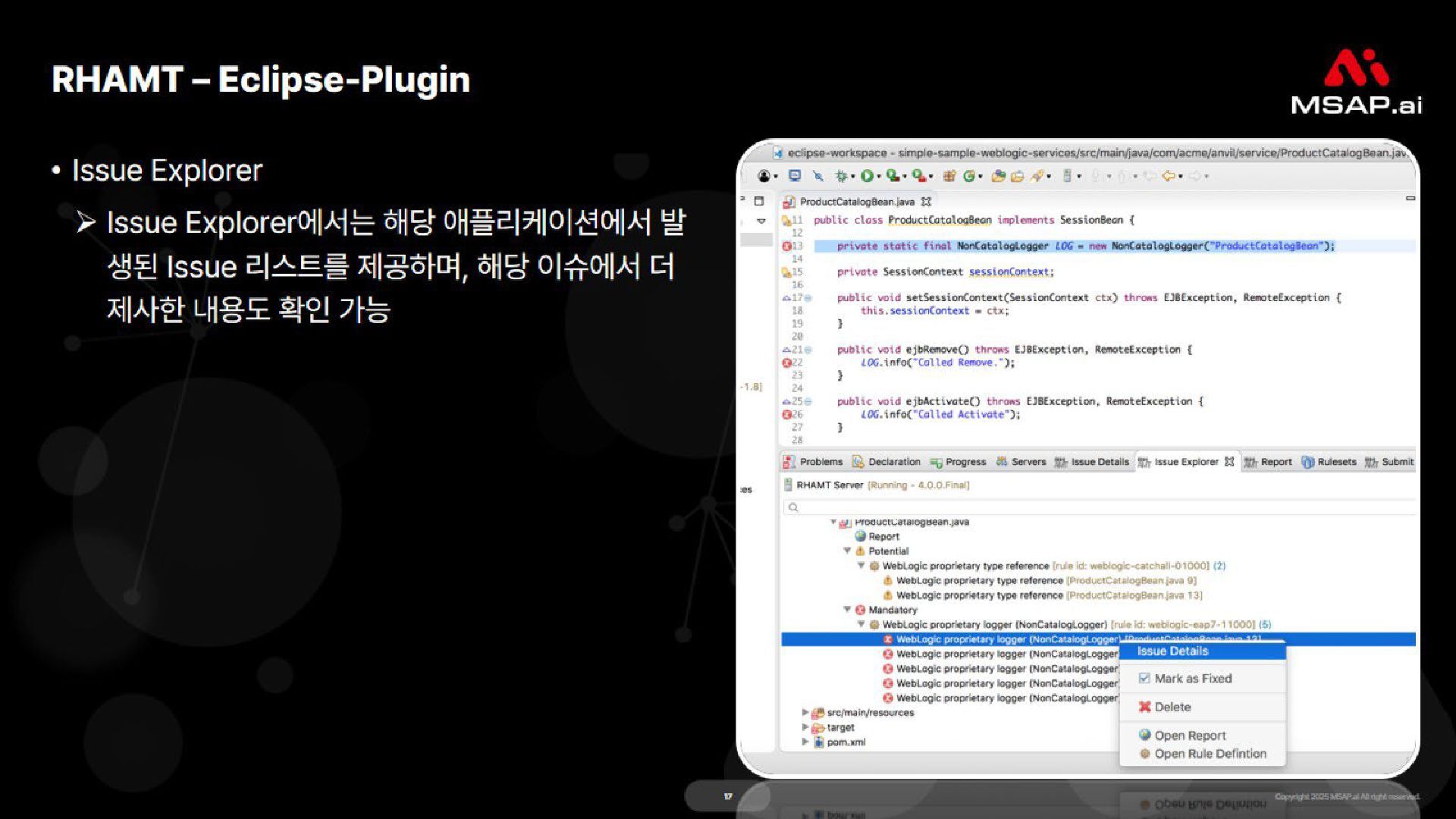Click the MSAP.ai logo on the slide
1456x819 pixels.
(1356, 82)
